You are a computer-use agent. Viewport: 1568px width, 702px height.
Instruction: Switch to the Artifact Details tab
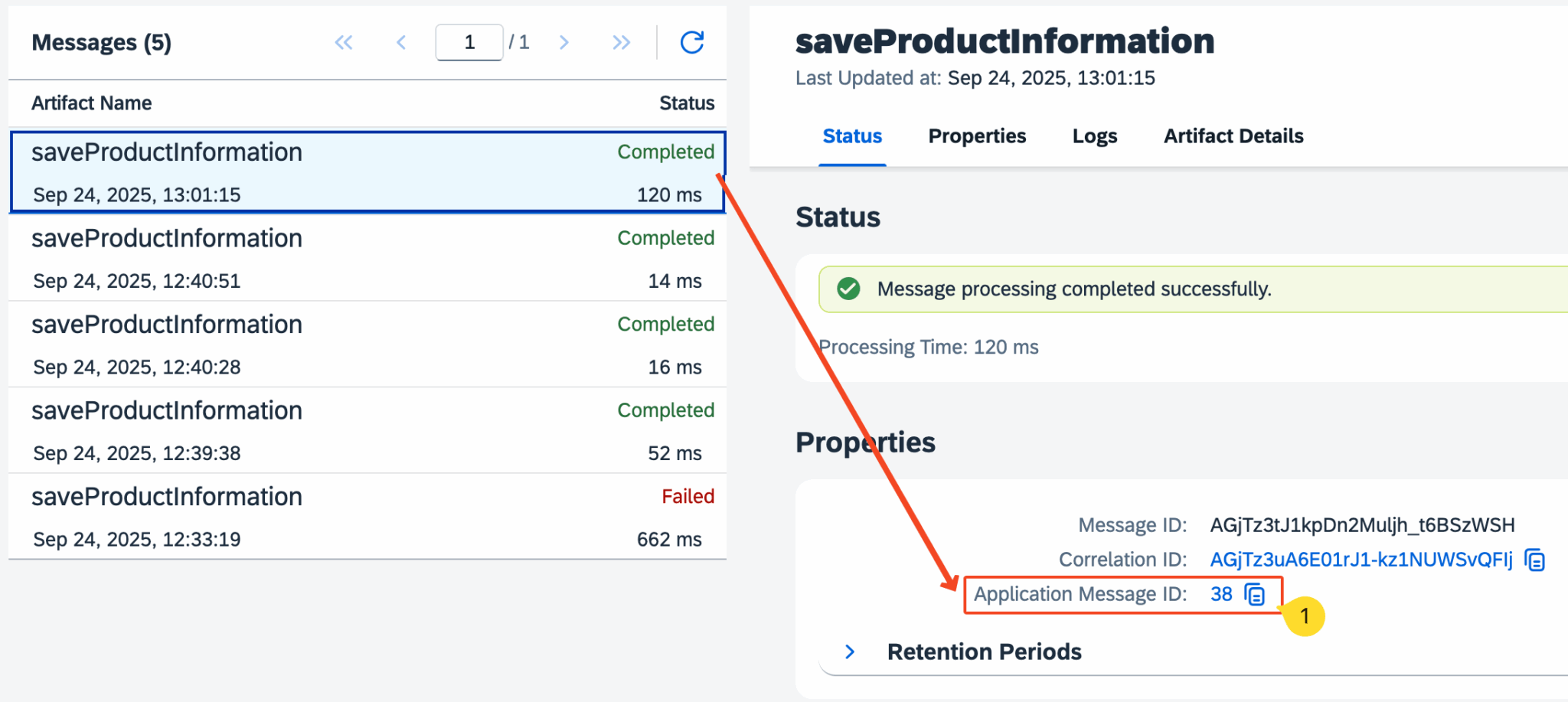point(1233,136)
